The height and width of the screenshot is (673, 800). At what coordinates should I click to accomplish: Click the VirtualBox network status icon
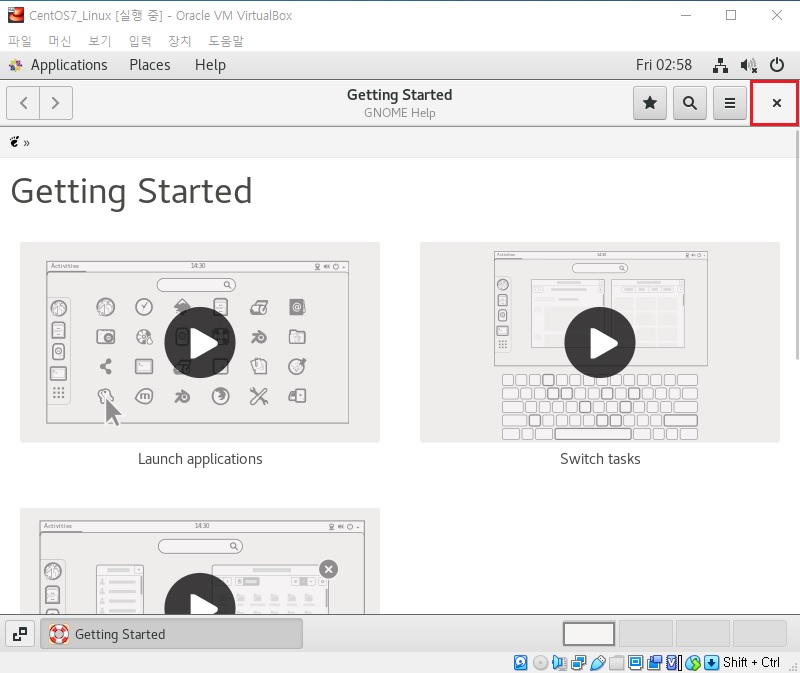[x=579, y=662]
